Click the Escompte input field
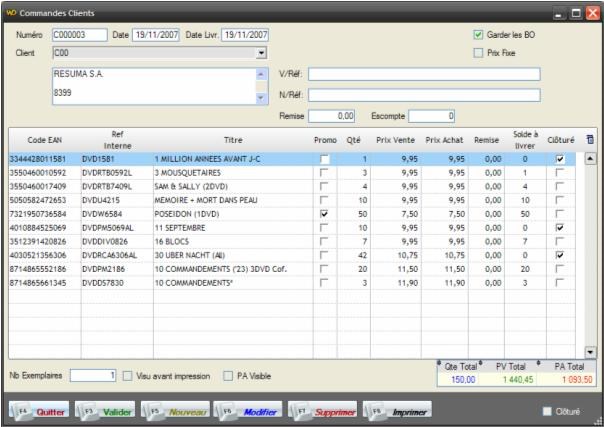 click(431, 116)
